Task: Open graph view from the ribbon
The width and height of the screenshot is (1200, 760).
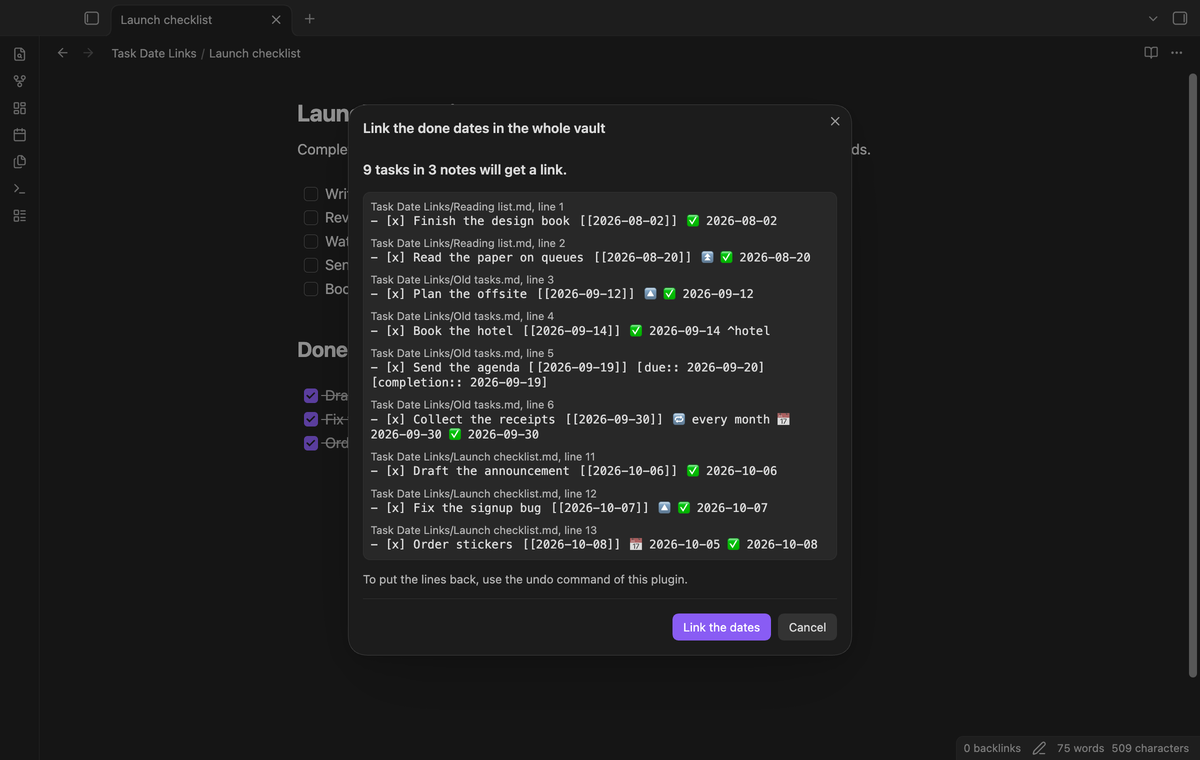Action: [20, 80]
